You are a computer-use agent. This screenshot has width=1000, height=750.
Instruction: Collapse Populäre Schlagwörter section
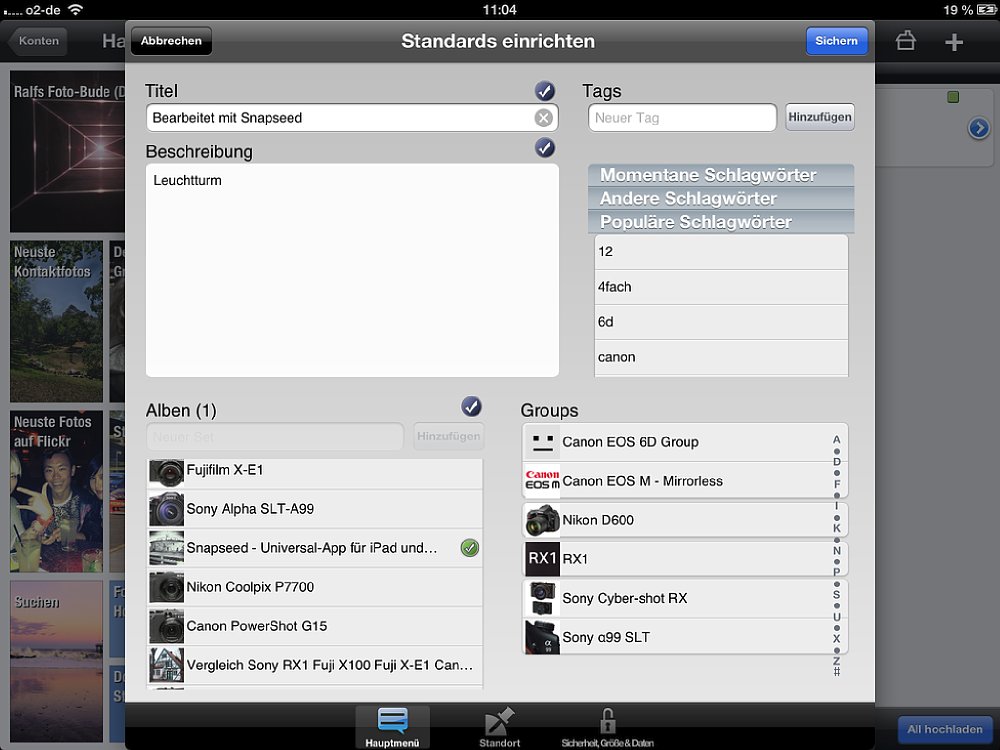point(720,222)
